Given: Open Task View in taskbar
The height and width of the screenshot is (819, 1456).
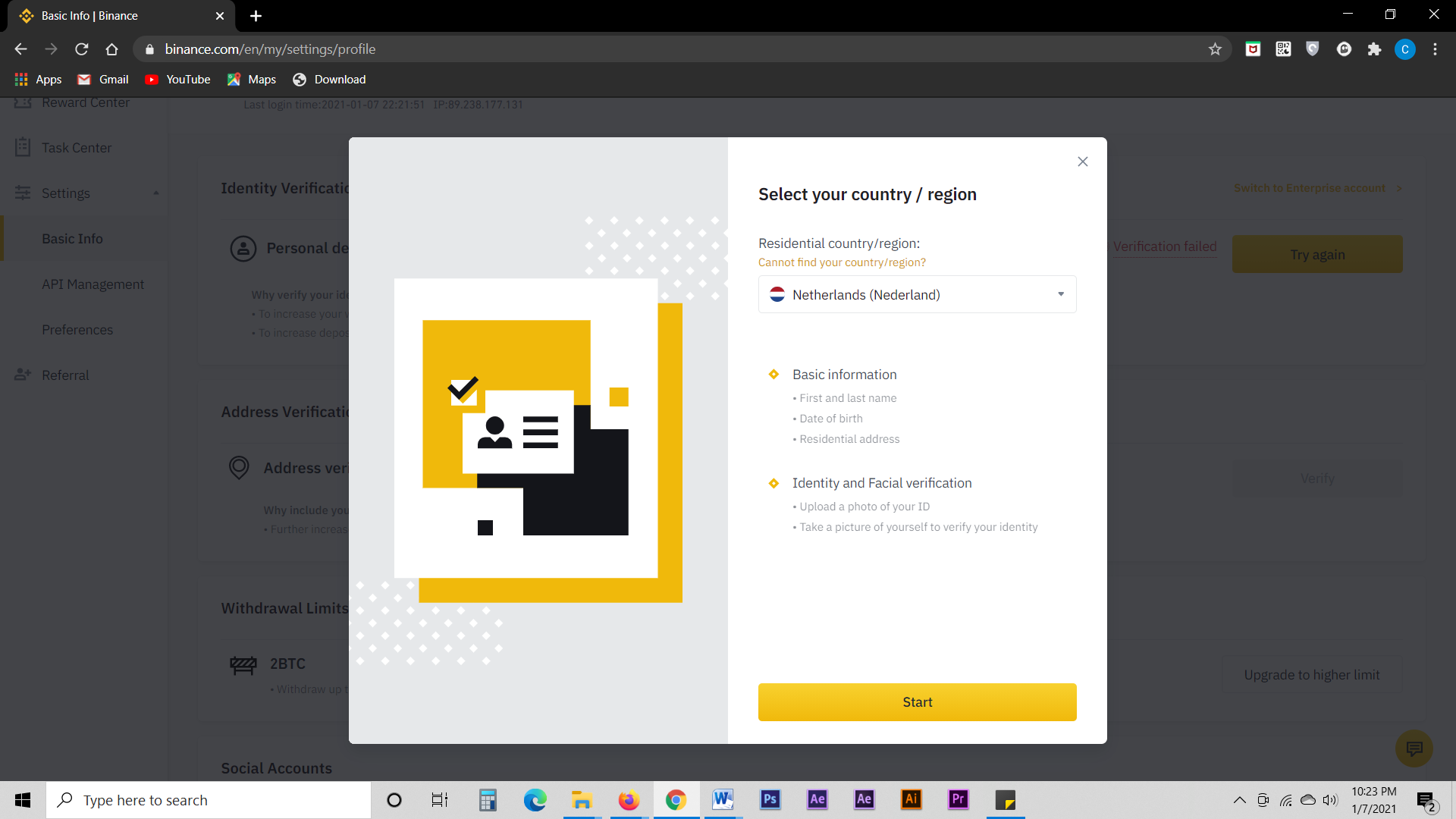Looking at the screenshot, I should 440,800.
